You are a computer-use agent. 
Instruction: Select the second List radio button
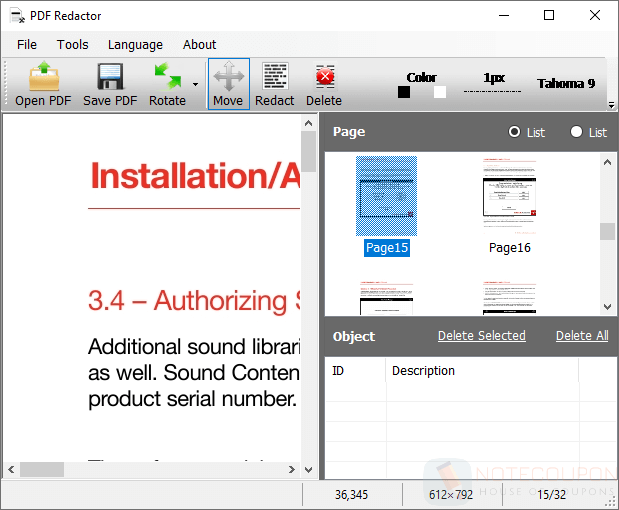(576, 131)
